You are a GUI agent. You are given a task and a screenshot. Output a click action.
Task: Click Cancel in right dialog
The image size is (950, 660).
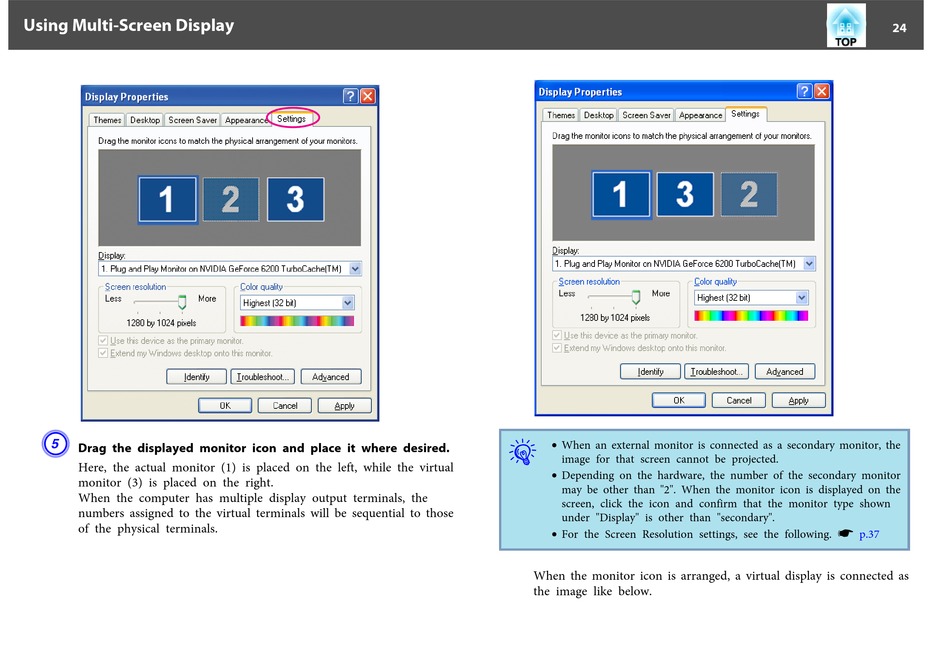(739, 401)
